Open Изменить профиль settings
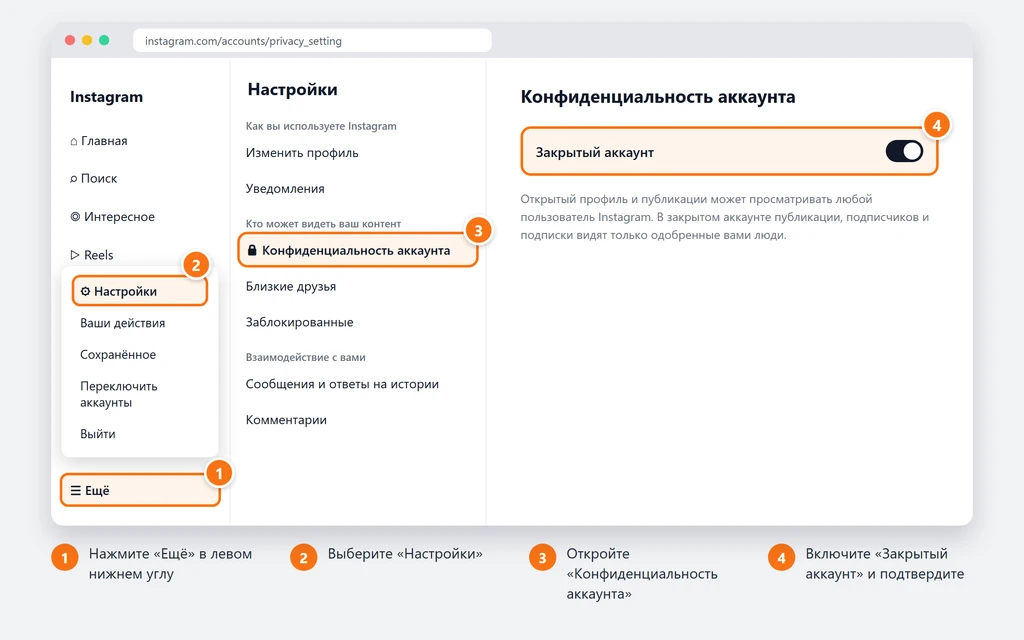This screenshot has height=640, width=1024. (302, 153)
